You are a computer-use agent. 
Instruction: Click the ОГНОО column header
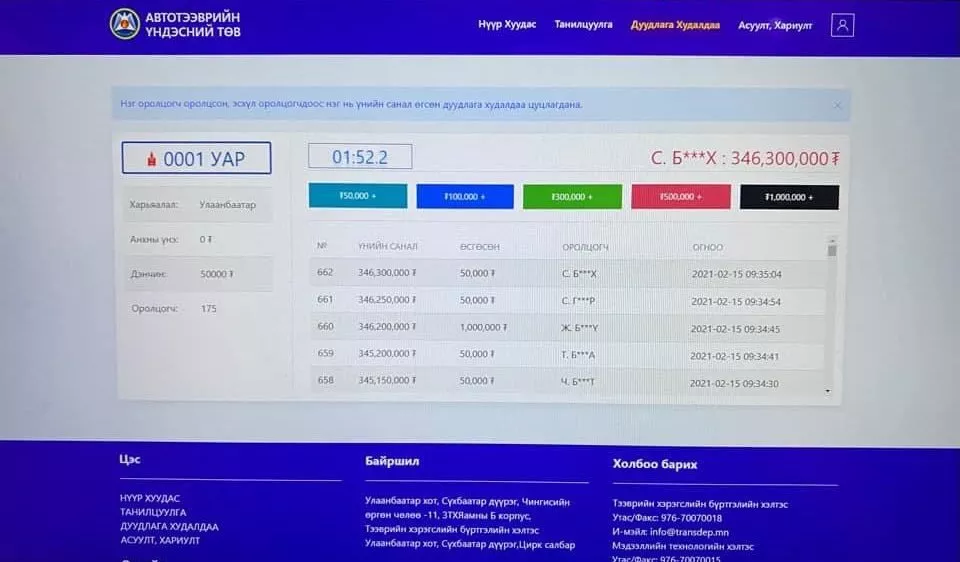(708, 247)
